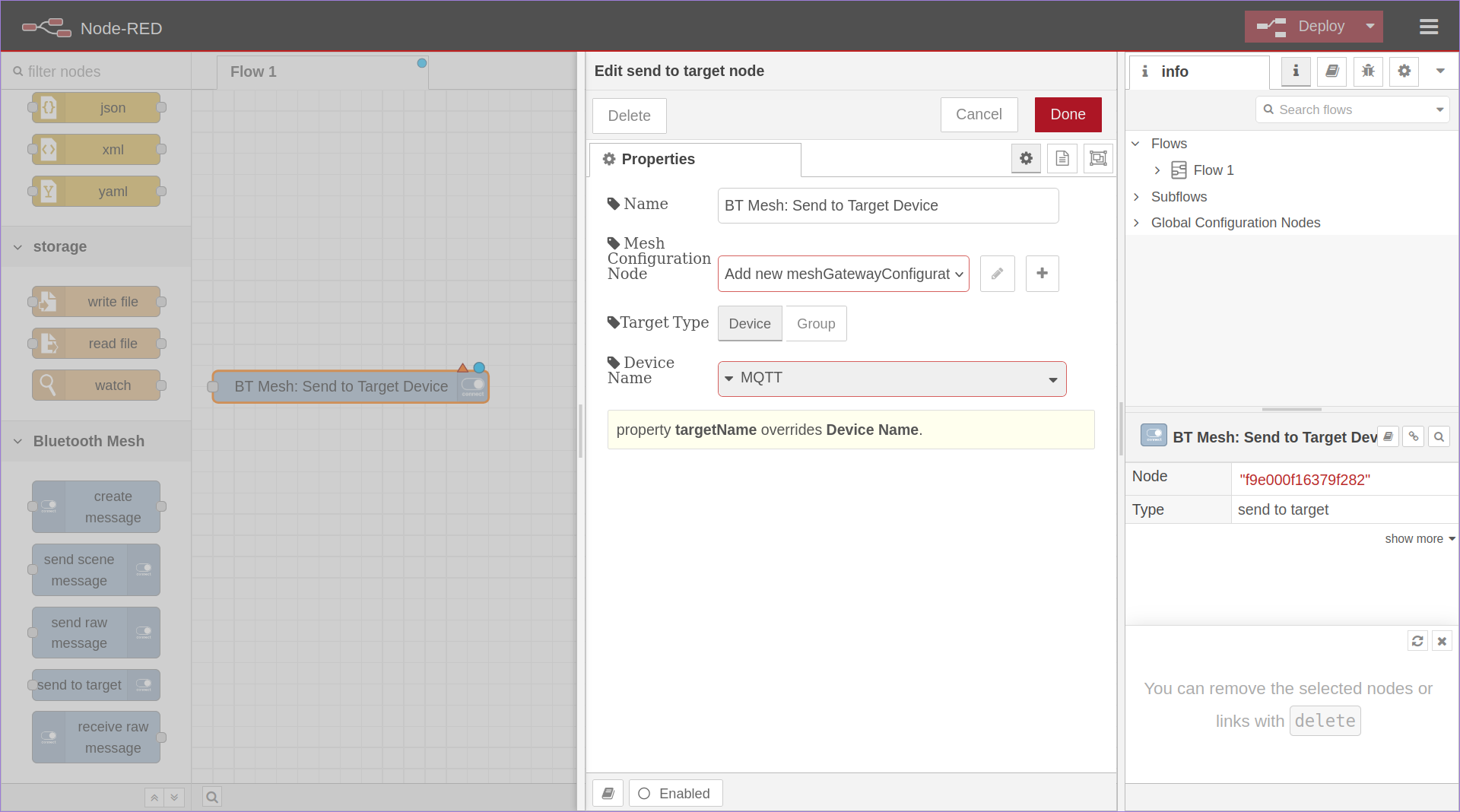Select Device as target type
The width and height of the screenshot is (1460, 812).
[x=749, y=324]
